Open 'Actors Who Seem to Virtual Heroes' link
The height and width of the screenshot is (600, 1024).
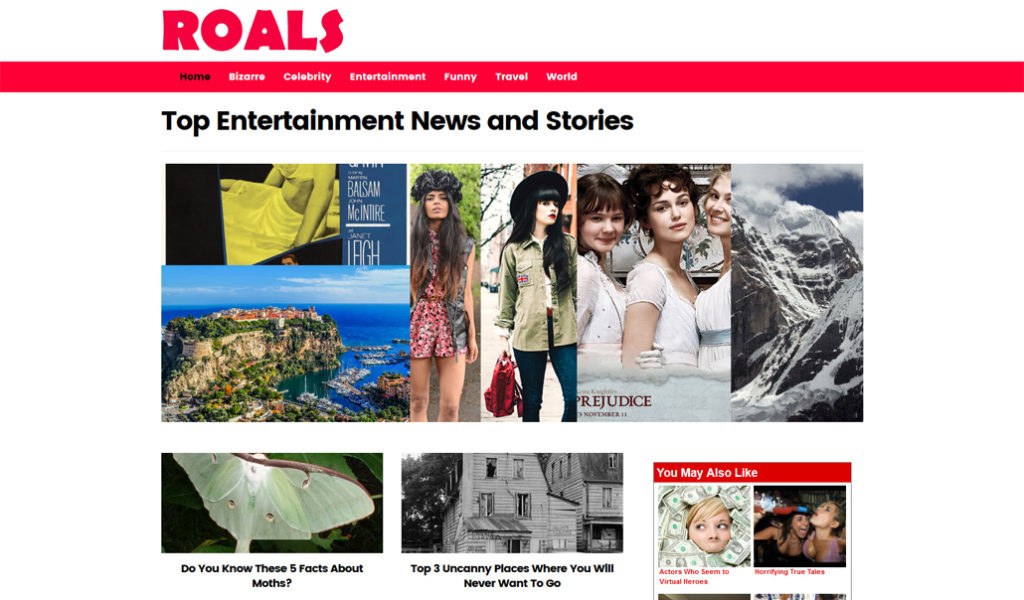tap(694, 576)
